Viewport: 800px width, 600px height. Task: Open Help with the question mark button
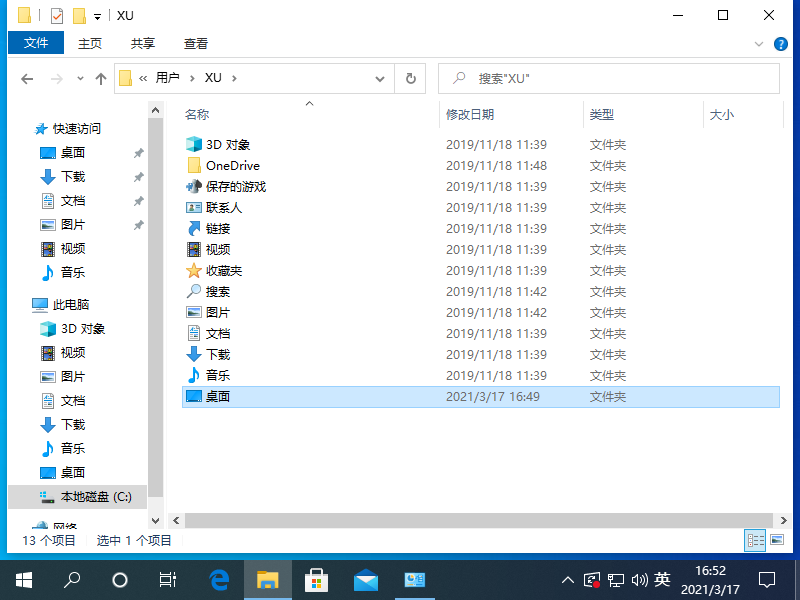(781, 43)
